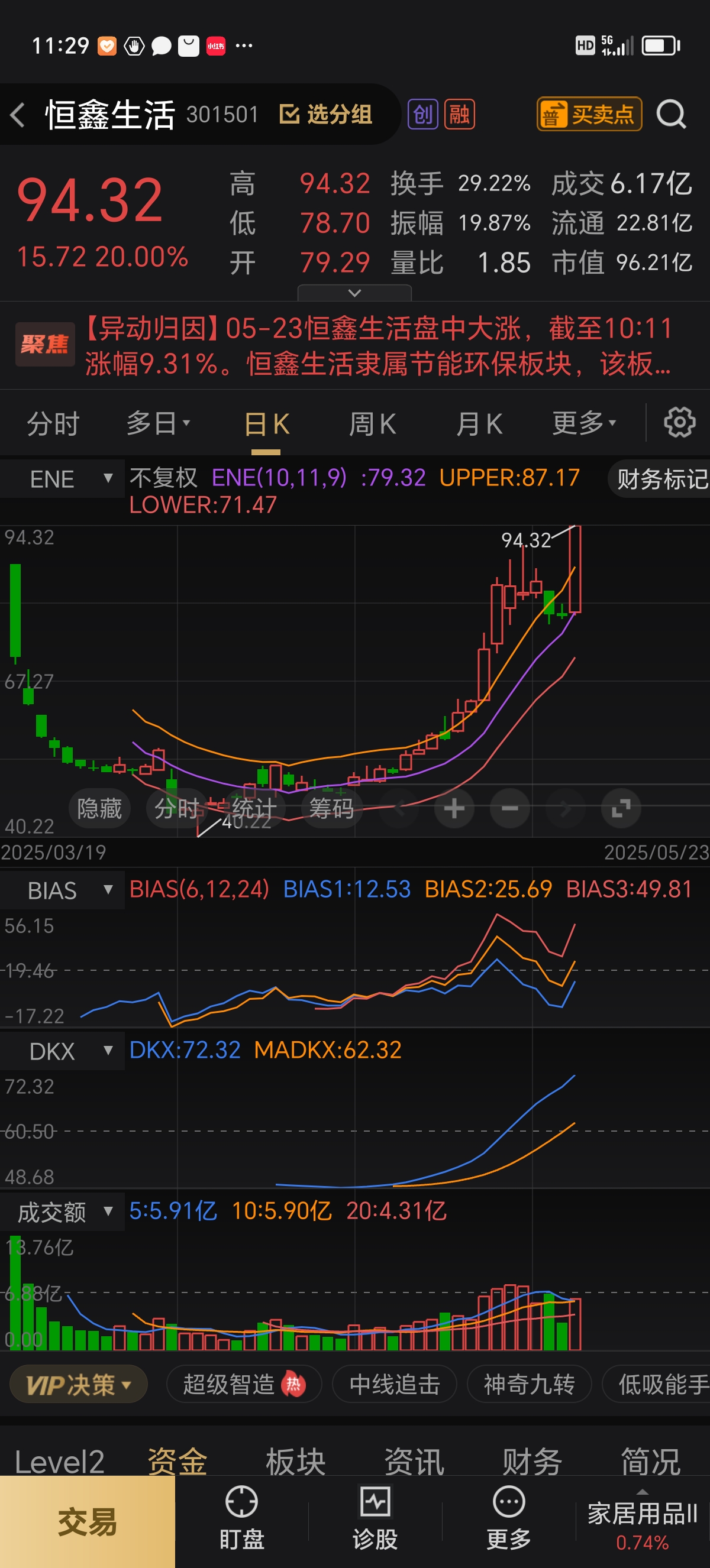Image resolution: width=710 pixels, height=1568 pixels.
Task: Open 盯盘 watch icon
Action: coord(242,1518)
